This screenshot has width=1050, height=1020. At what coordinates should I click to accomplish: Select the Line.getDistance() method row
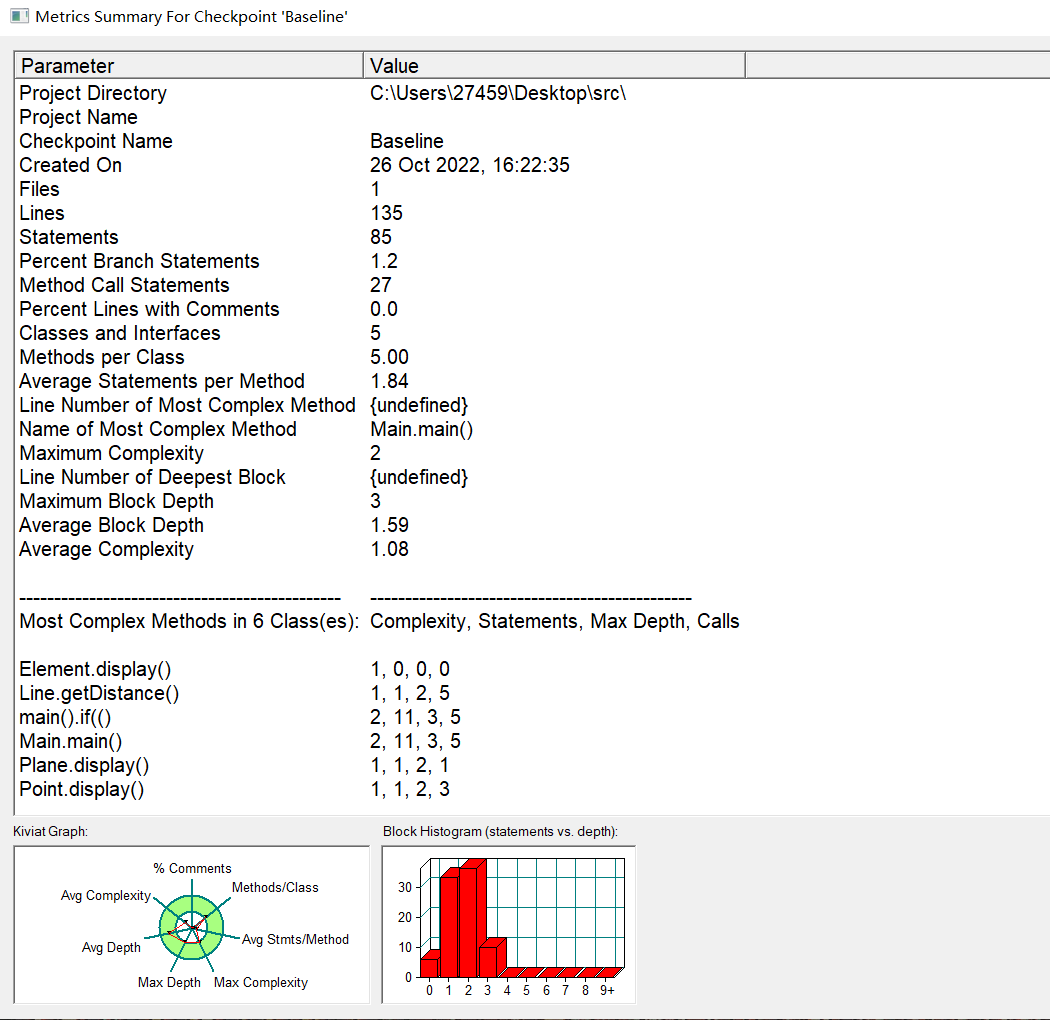[x=99, y=693]
